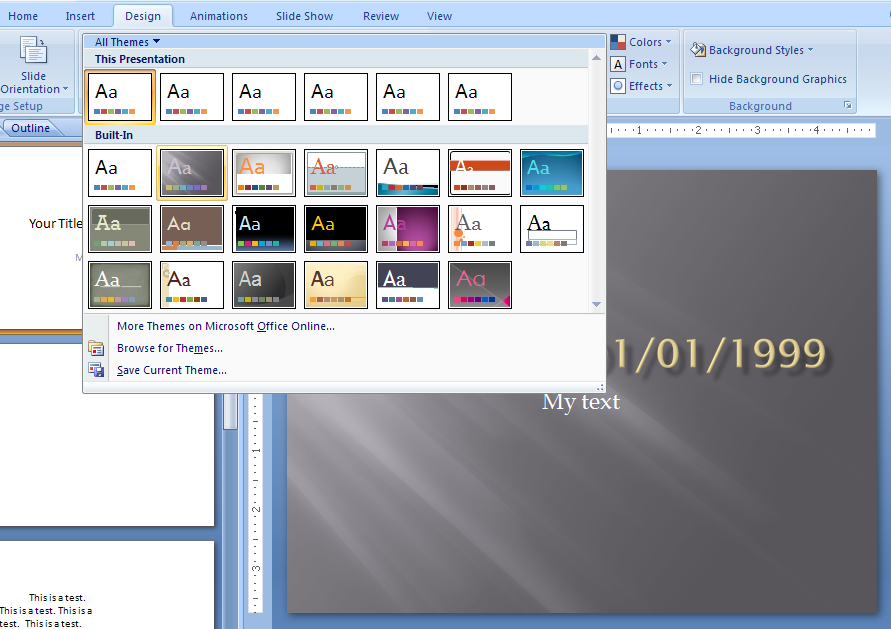Viewport: 891px width, 629px height.
Task: Click the Background Styles paint bucket icon
Action: point(698,49)
